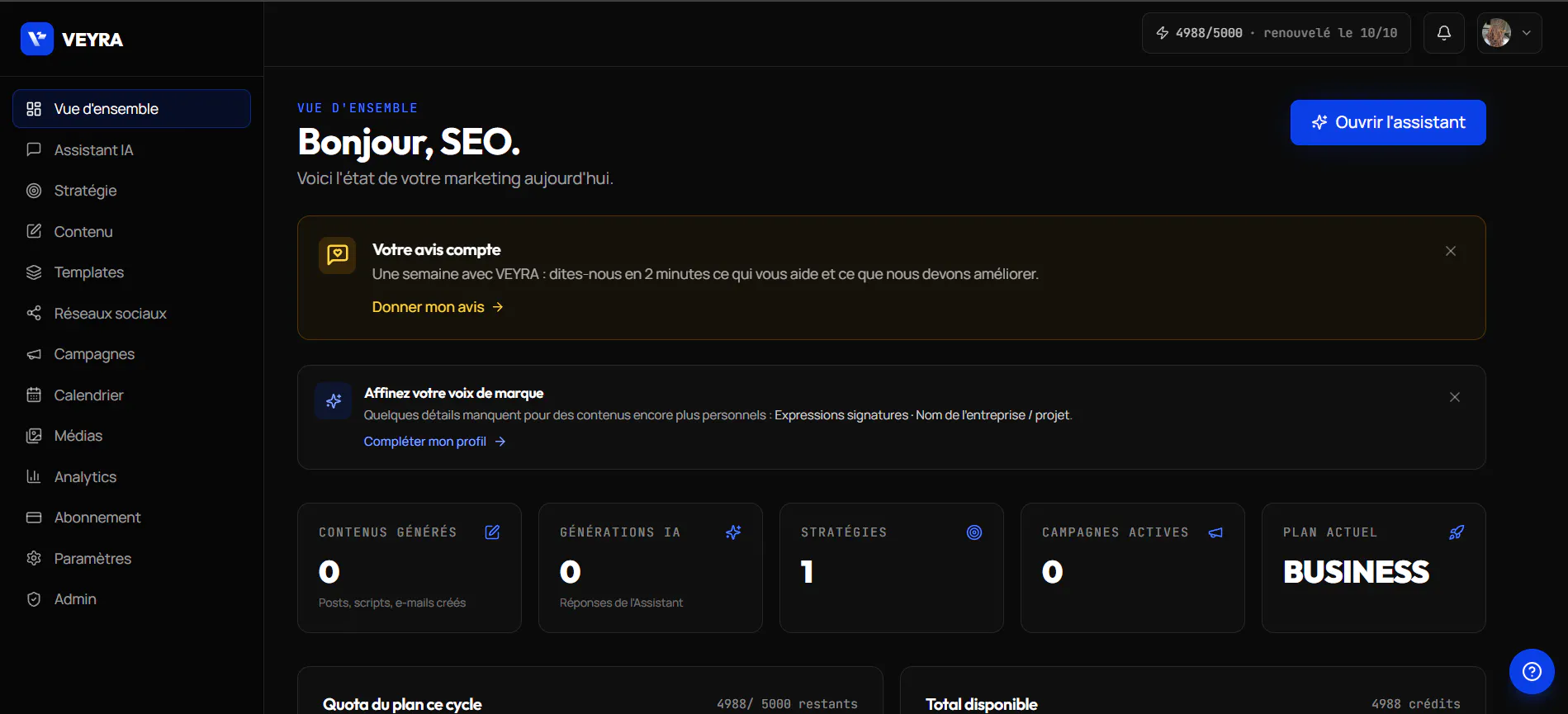
Task: Click the Total disponible heading
Action: pos(981,704)
